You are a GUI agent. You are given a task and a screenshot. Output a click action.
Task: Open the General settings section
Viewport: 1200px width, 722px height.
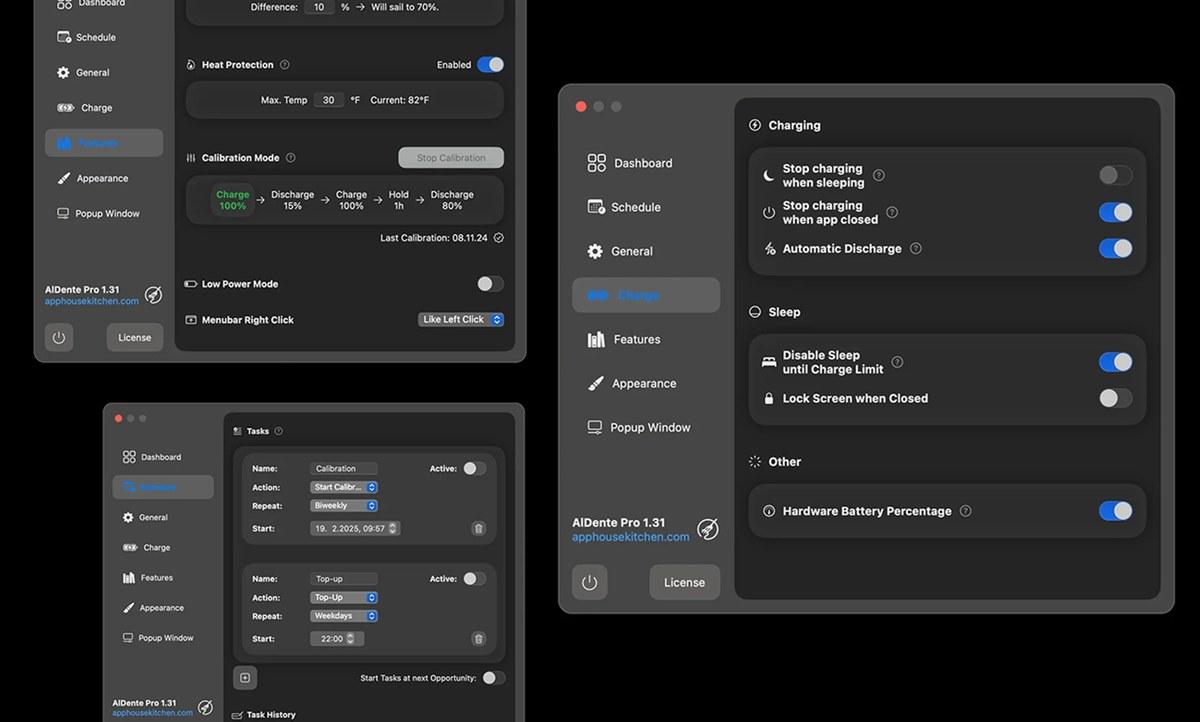coord(630,251)
